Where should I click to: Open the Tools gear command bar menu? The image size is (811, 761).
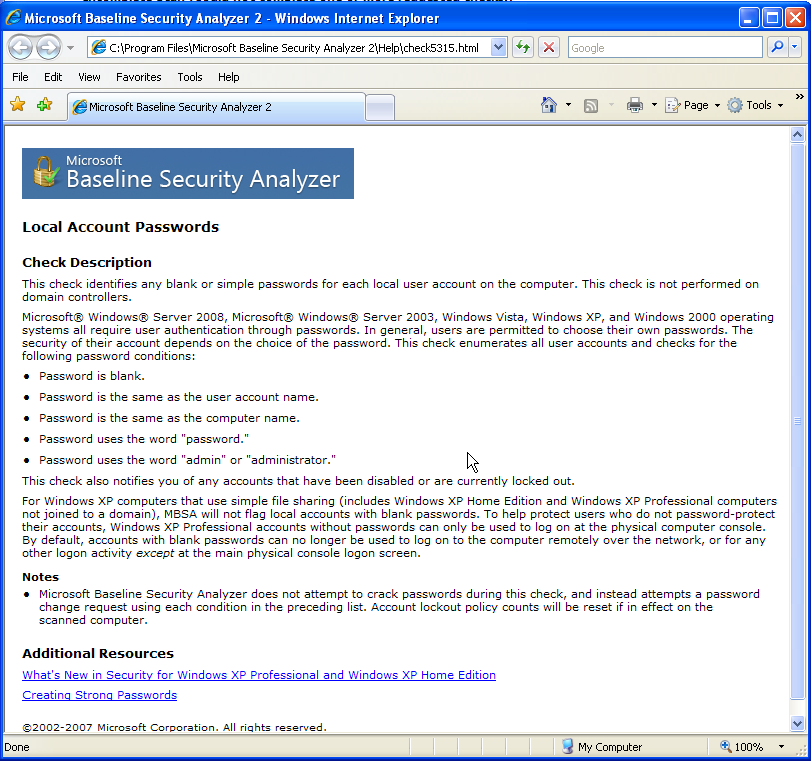pyautogui.click(x=755, y=105)
